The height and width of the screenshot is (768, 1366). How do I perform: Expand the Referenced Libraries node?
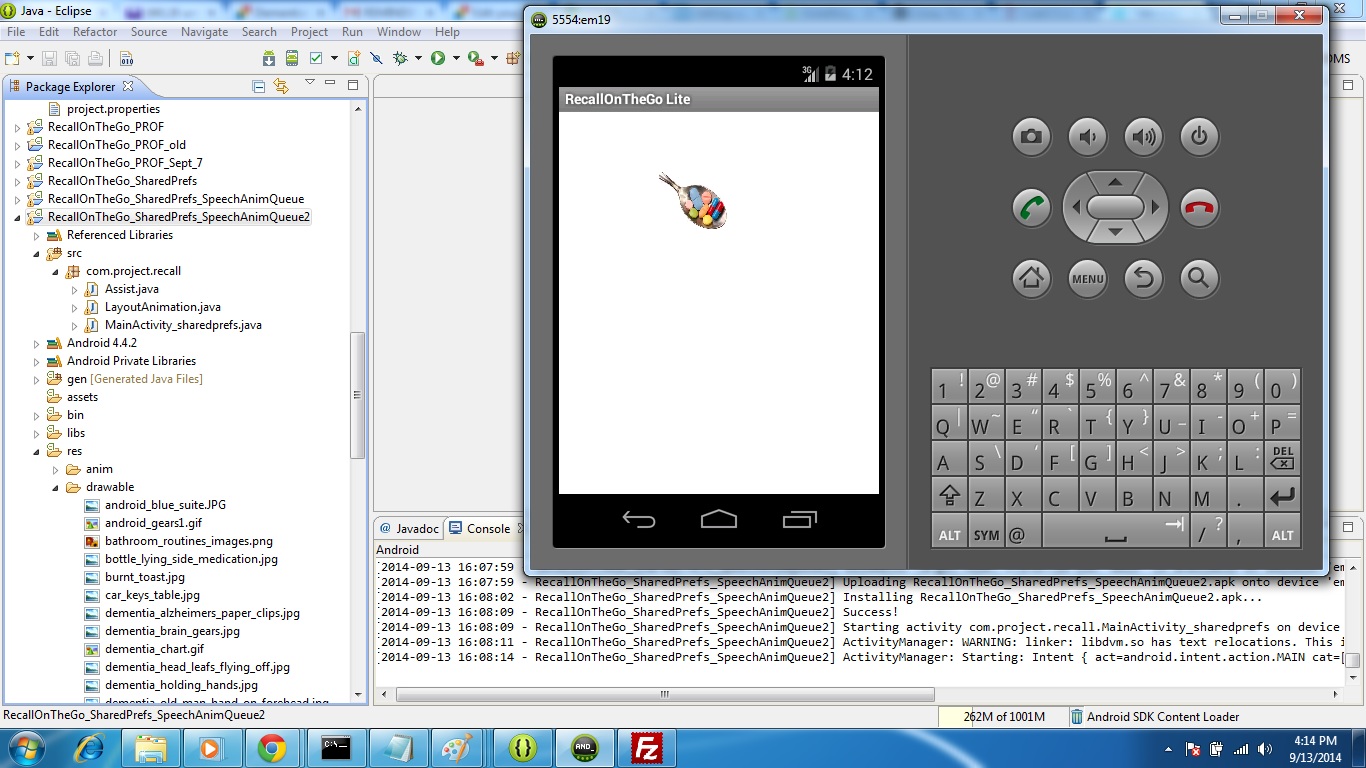coord(36,235)
